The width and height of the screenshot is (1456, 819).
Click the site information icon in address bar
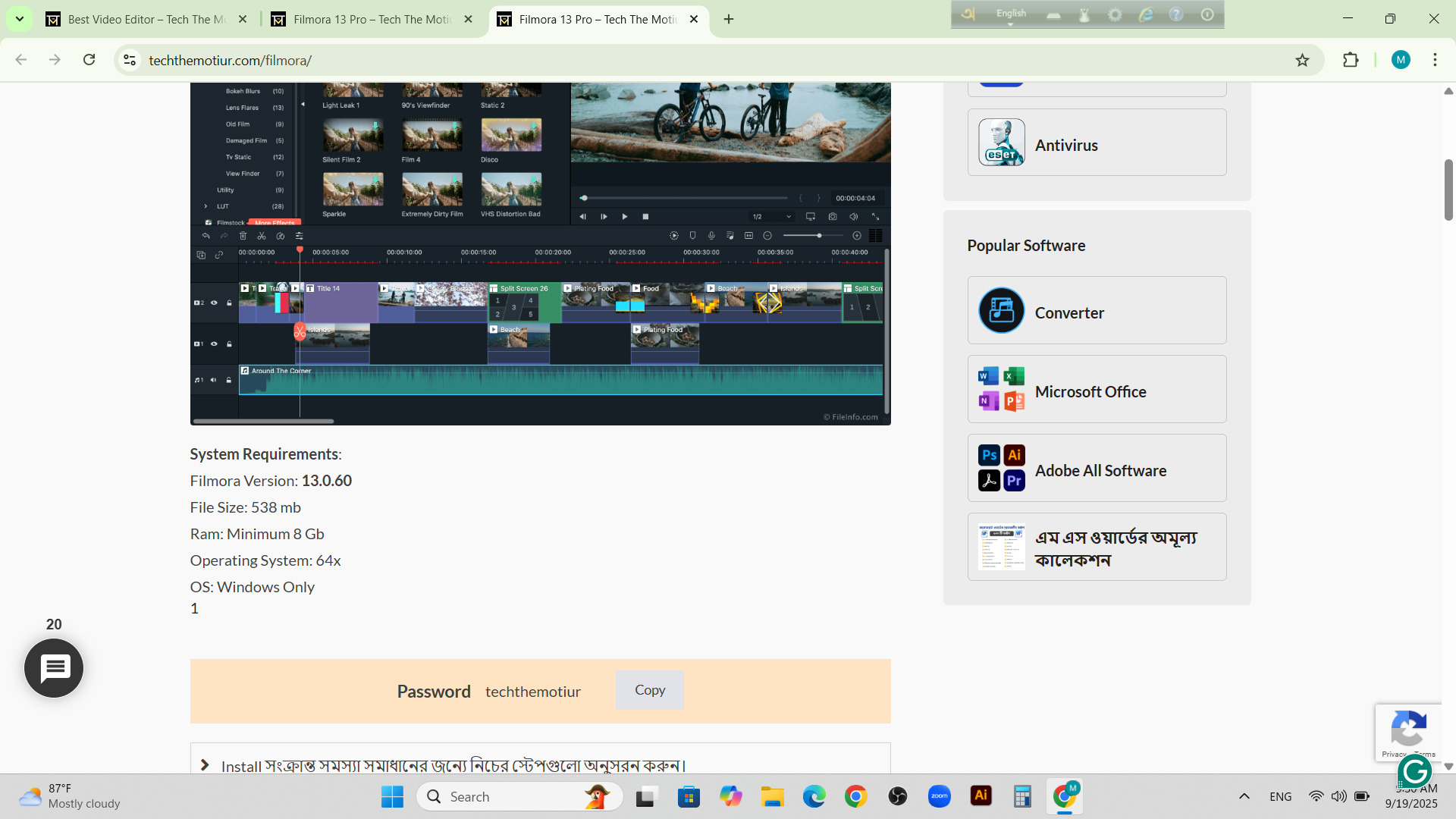tap(130, 60)
